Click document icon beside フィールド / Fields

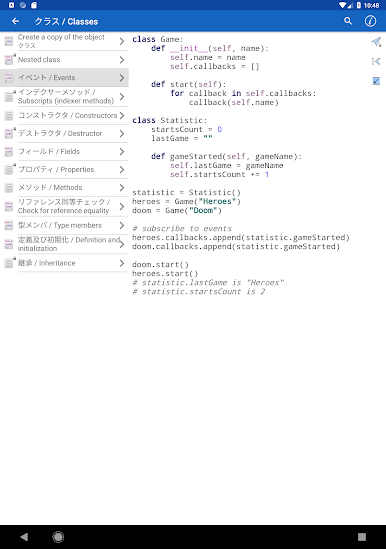coord(9,152)
